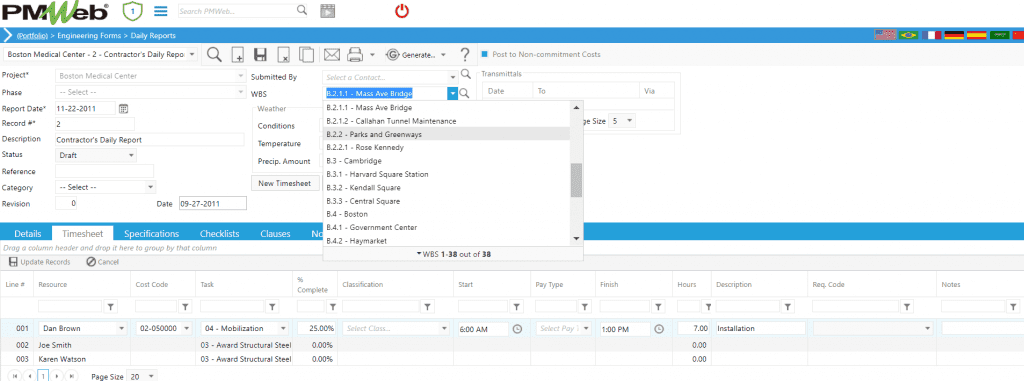Click the Resource column filter icon
The image size is (1024, 381).
tap(110, 306)
